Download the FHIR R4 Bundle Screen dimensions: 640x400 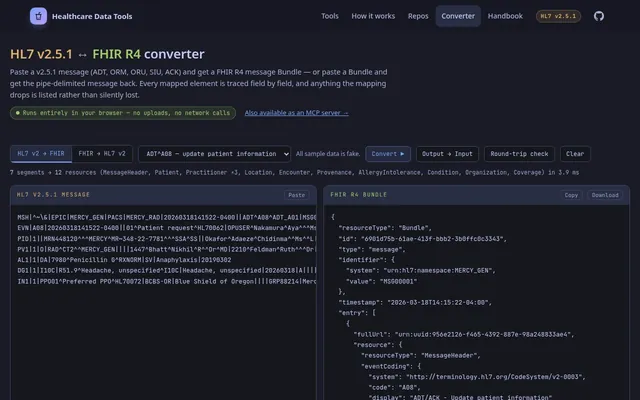coord(605,195)
